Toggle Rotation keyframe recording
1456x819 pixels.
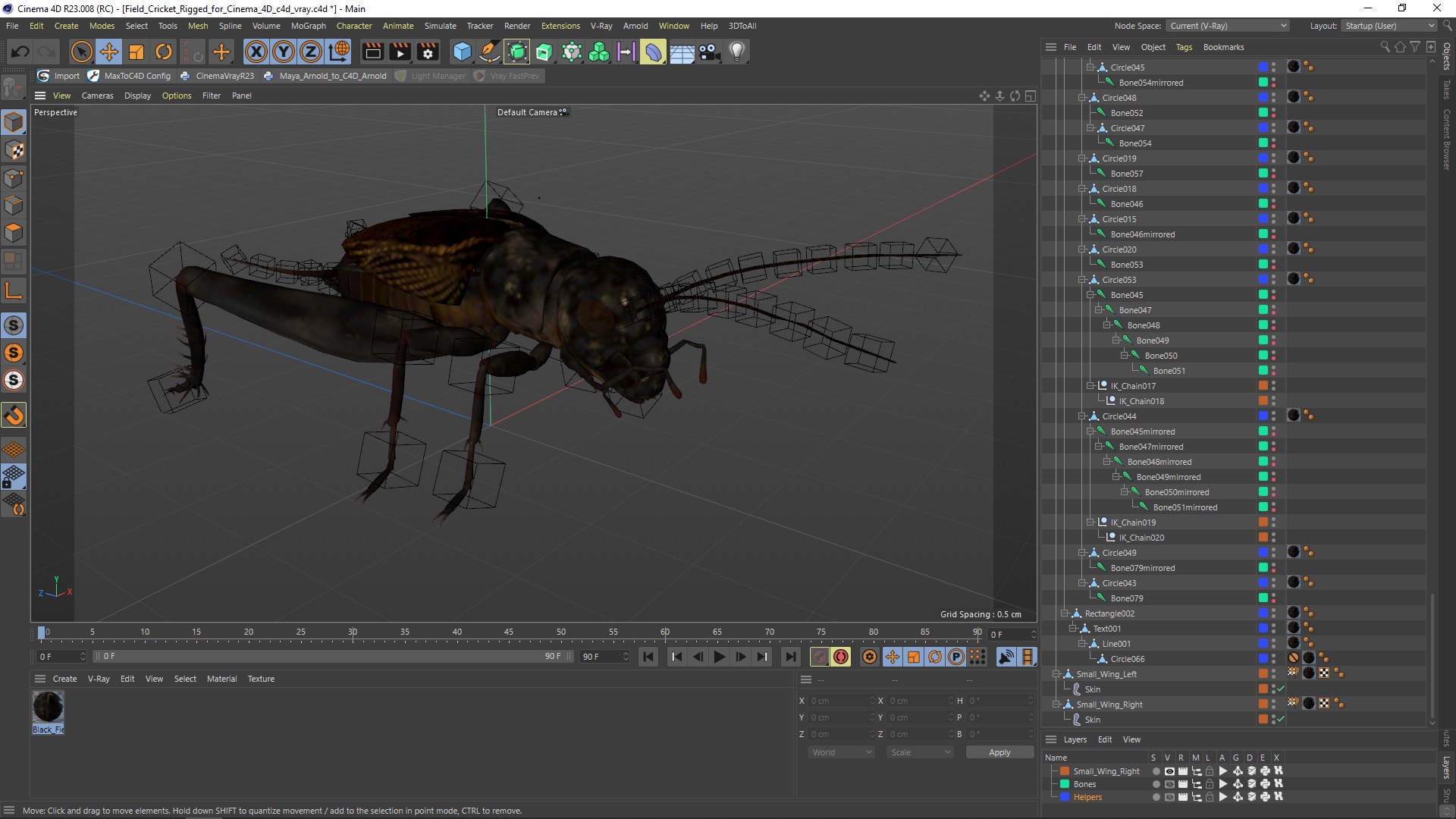935,657
